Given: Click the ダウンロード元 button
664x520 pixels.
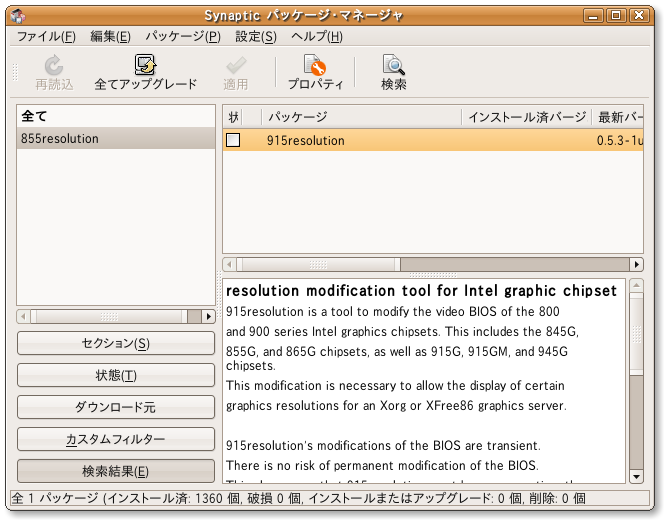Looking at the screenshot, I should coord(116,407).
